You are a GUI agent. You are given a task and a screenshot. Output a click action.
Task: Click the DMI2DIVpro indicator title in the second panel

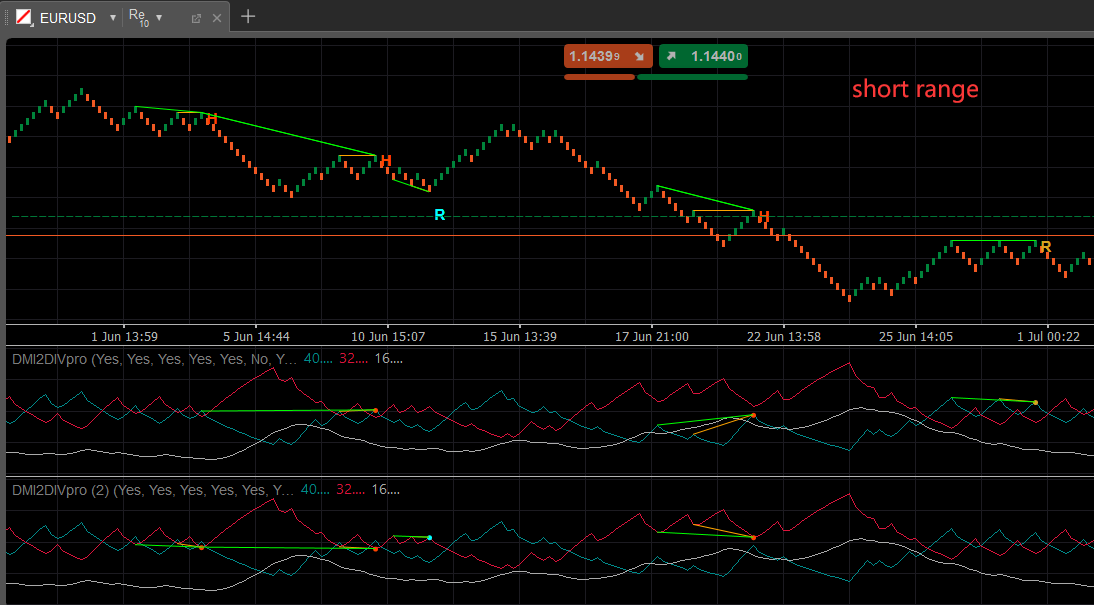(x=154, y=359)
